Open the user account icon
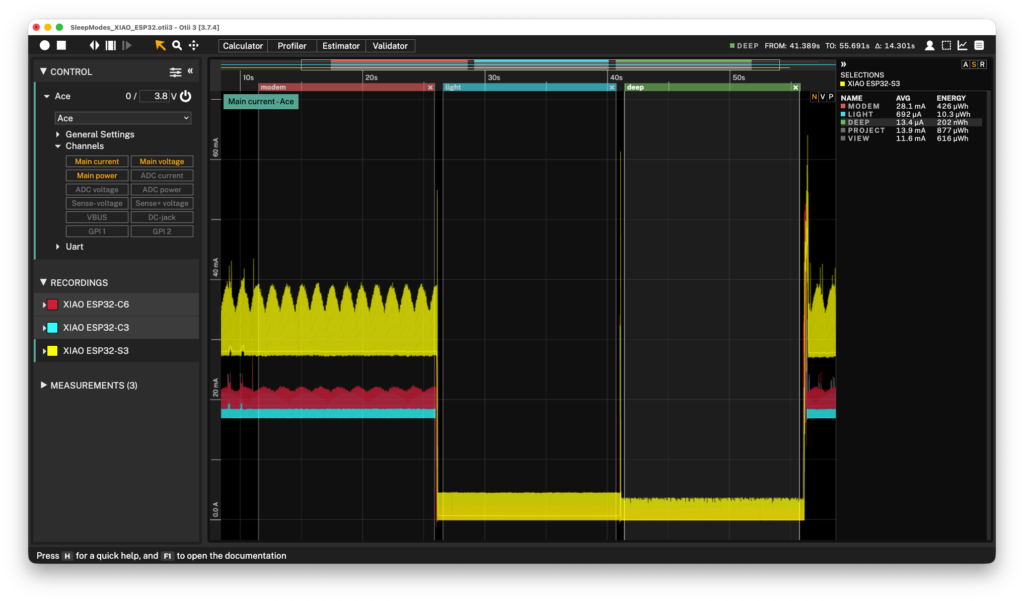 [929, 46]
